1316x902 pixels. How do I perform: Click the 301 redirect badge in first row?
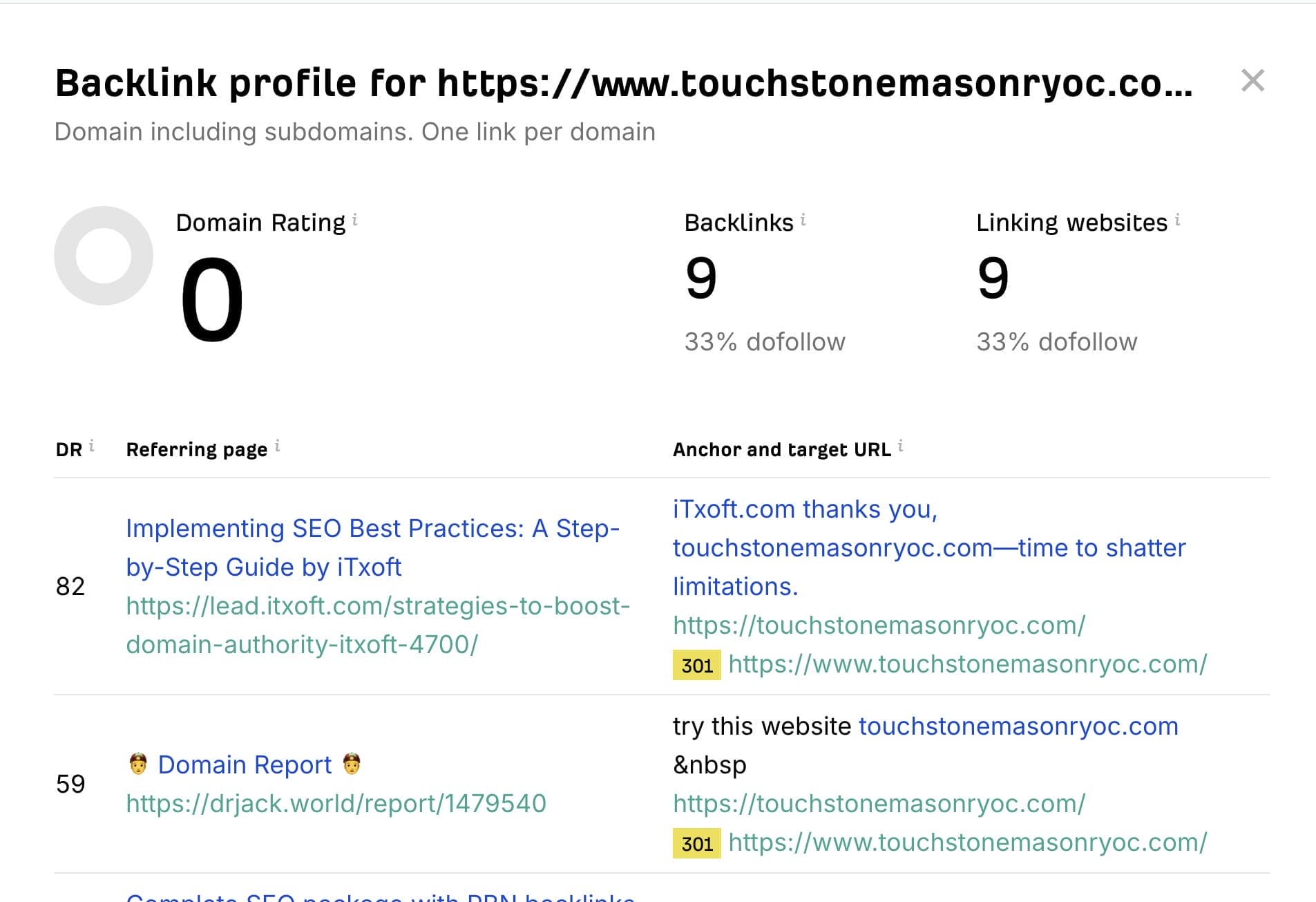pos(696,665)
